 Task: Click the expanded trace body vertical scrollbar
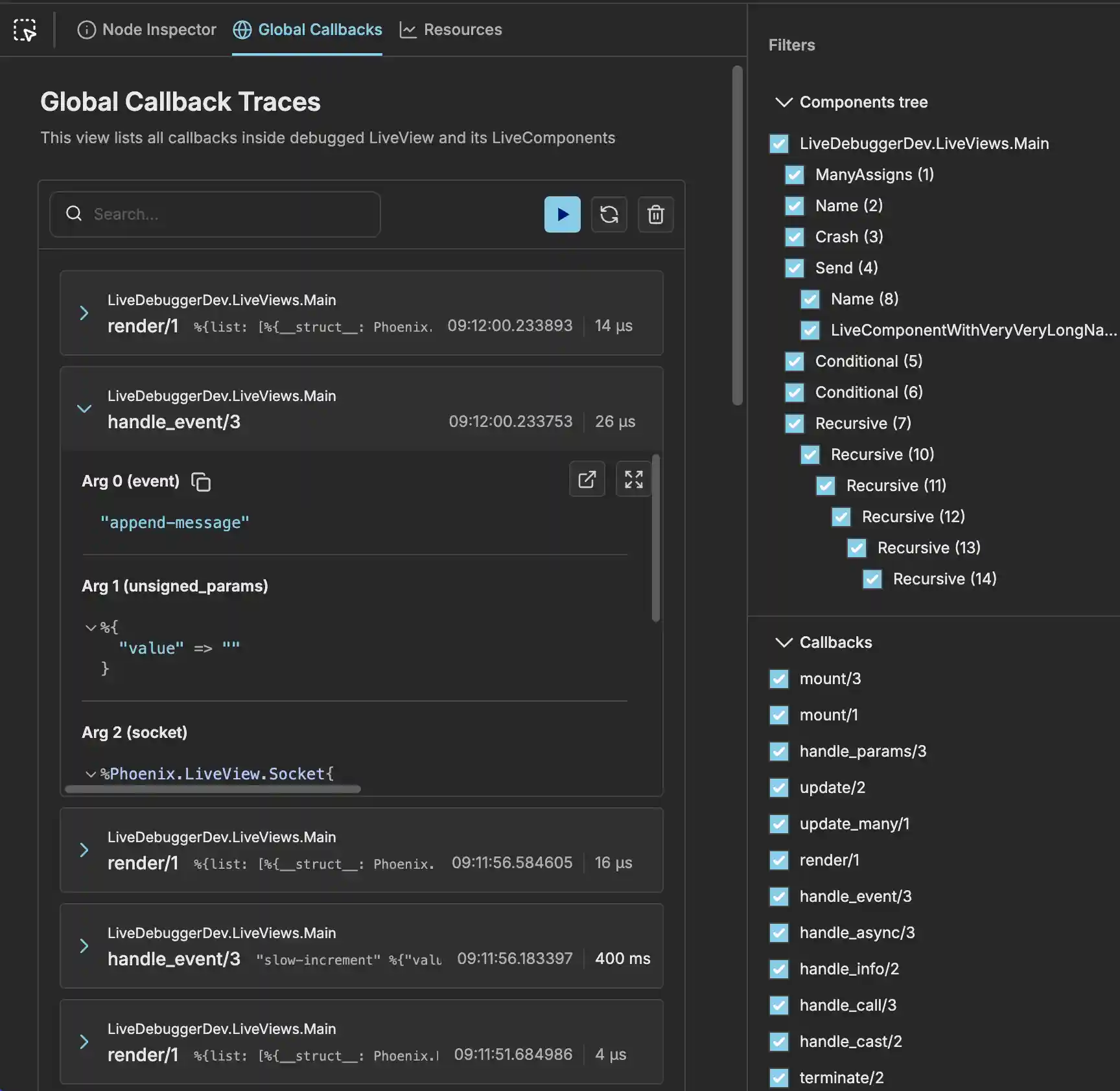tap(655, 538)
